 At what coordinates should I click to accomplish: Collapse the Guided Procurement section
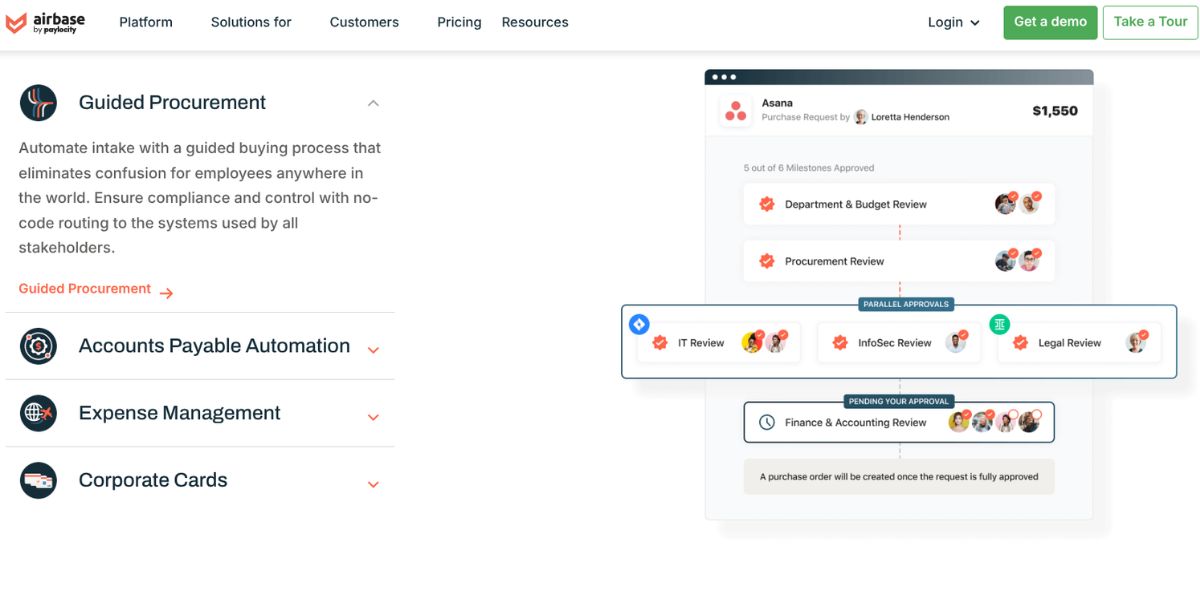click(x=373, y=102)
